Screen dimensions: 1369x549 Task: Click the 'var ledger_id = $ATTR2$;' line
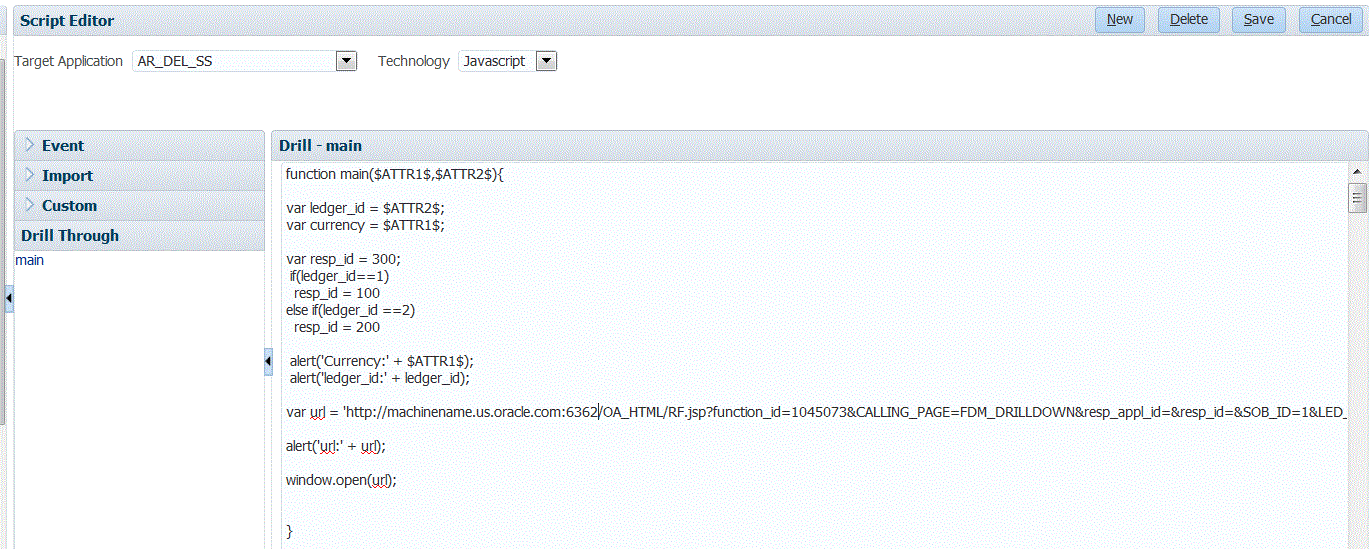[x=365, y=208]
